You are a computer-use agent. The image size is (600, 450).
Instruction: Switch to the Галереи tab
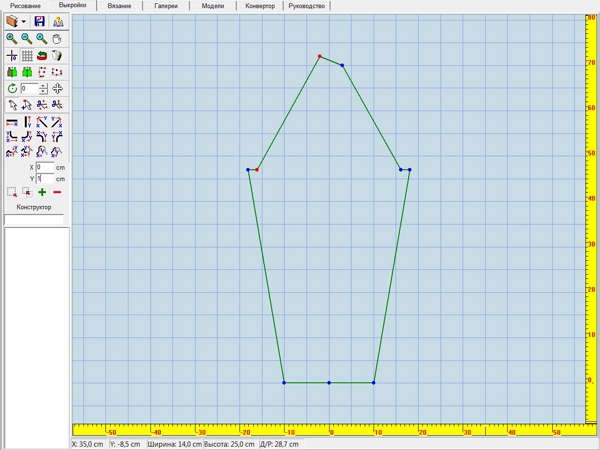click(x=166, y=6)
